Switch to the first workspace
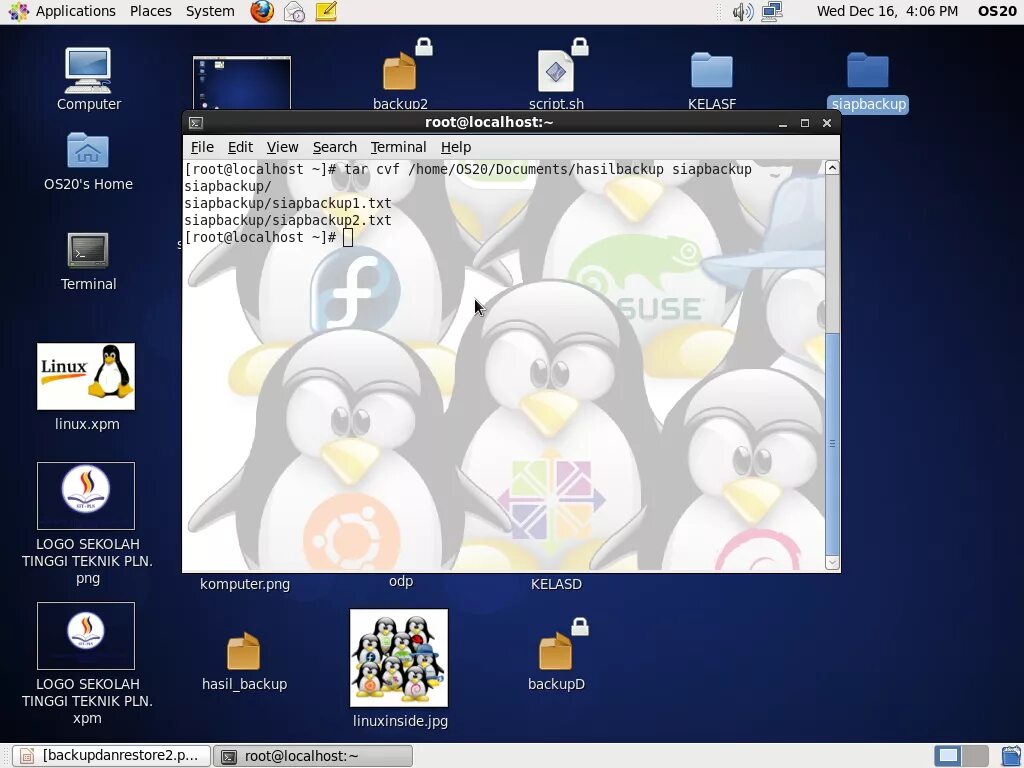This screenshot has width=1024, height=768. tap(948, 756)
